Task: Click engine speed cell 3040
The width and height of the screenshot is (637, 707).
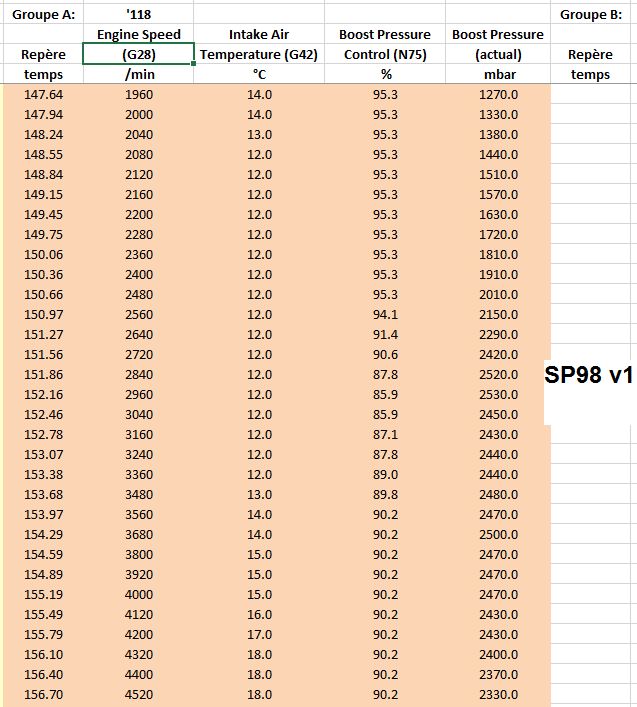Action: 138,414
